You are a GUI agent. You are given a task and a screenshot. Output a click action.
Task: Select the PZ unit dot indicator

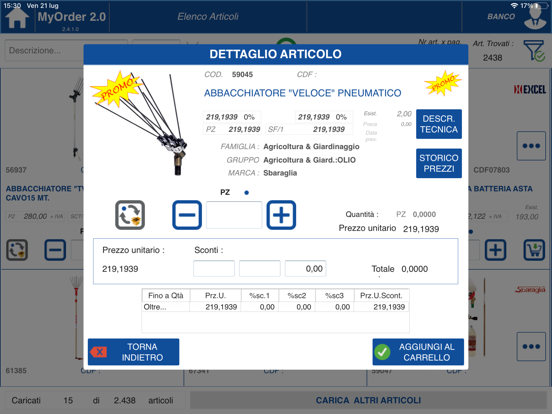coord(246,193)
